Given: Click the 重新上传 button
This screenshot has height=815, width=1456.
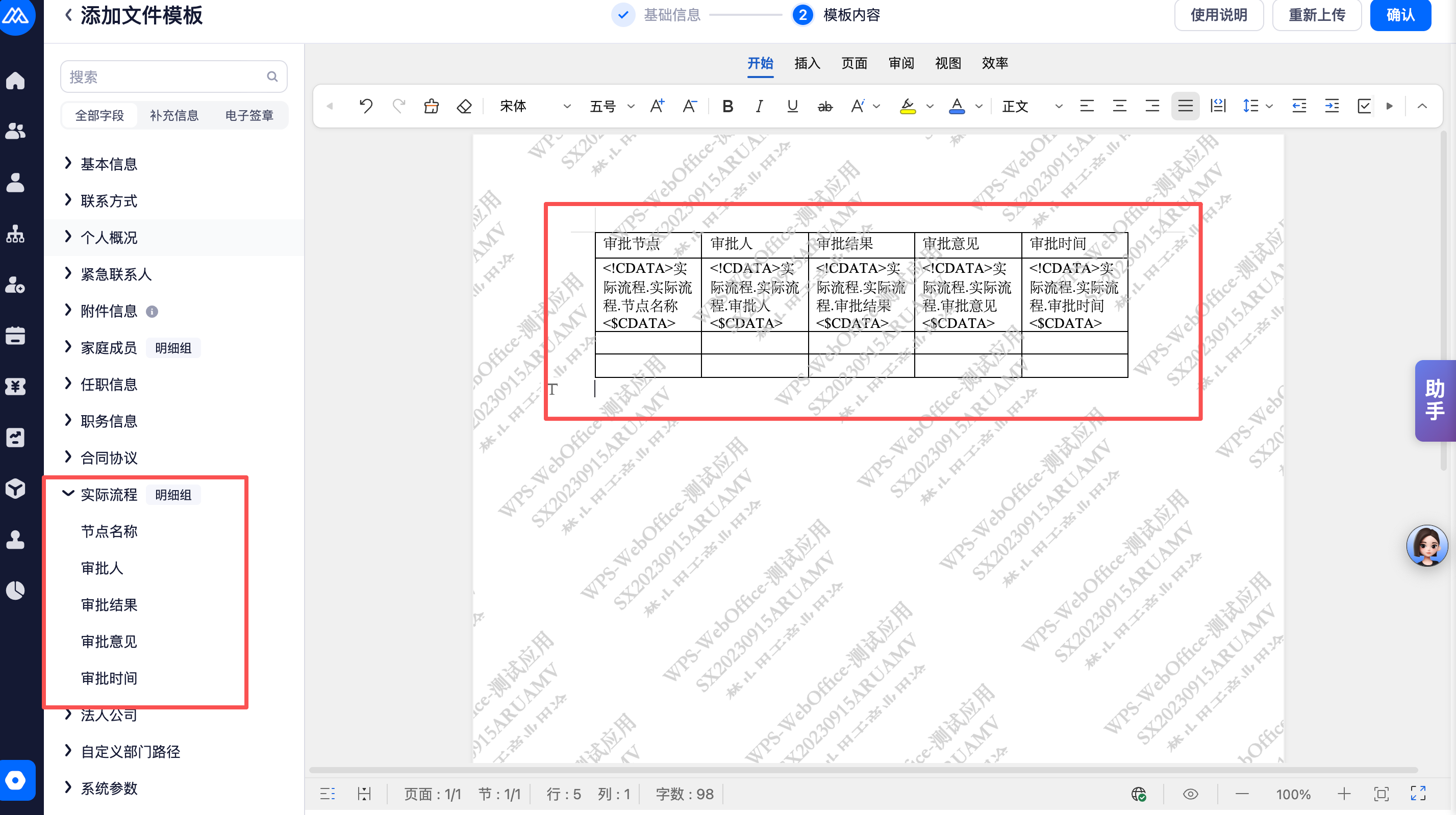Looking at the screenshot, I should click(1316, 15).
